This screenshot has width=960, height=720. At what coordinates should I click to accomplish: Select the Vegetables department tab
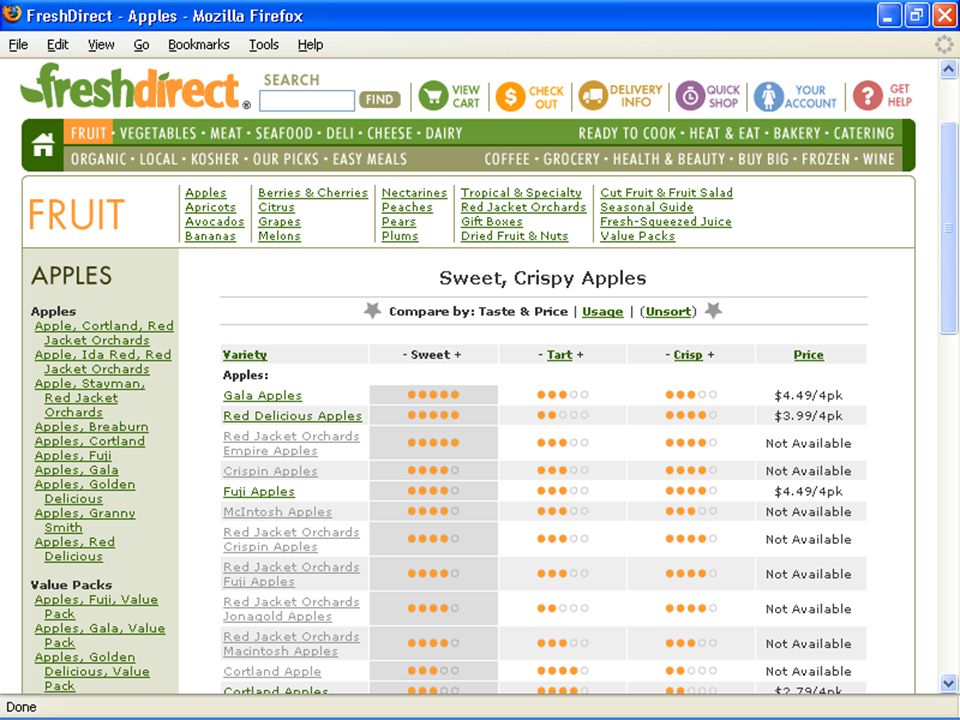pyautogui.click(x=158, y=133)
